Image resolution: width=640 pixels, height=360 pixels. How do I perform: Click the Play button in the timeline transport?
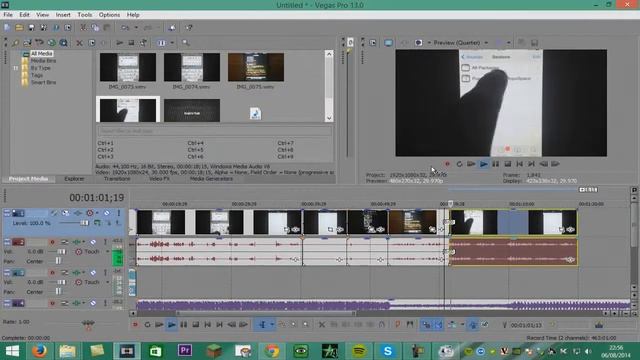click(172, 325)
